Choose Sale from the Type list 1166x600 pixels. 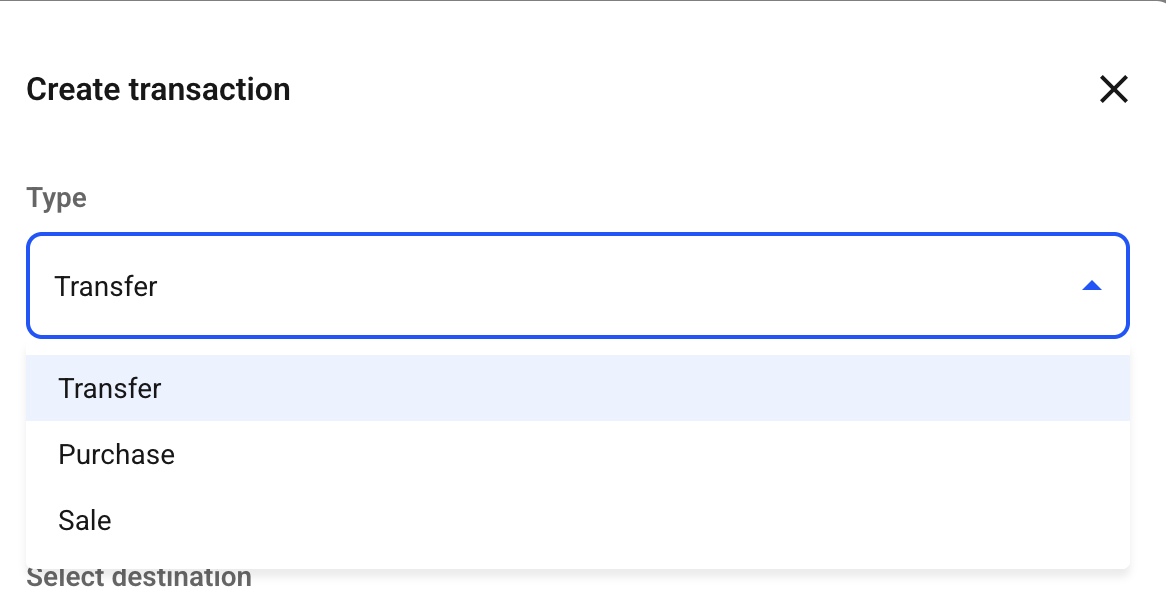[x=578, y=520]
